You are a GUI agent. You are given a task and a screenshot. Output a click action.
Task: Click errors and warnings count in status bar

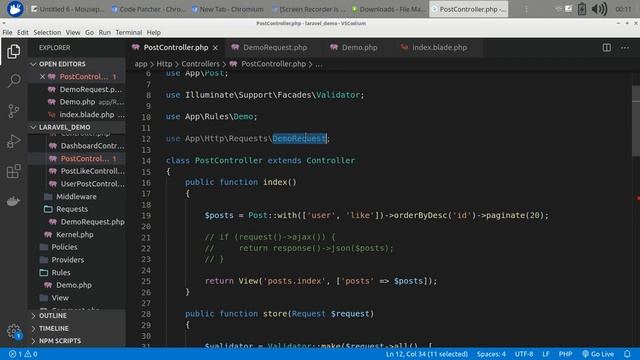23,354
